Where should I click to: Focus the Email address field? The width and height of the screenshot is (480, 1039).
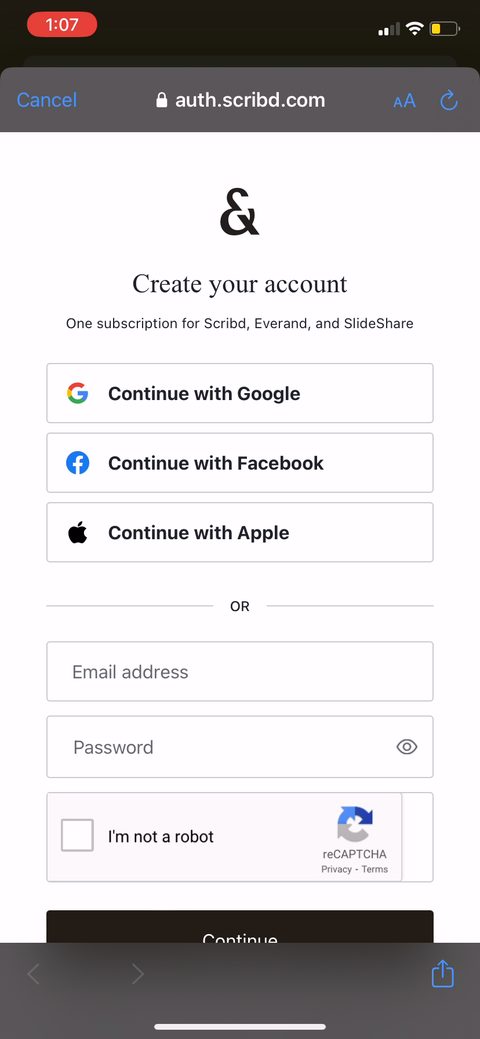tap(240, 671)
